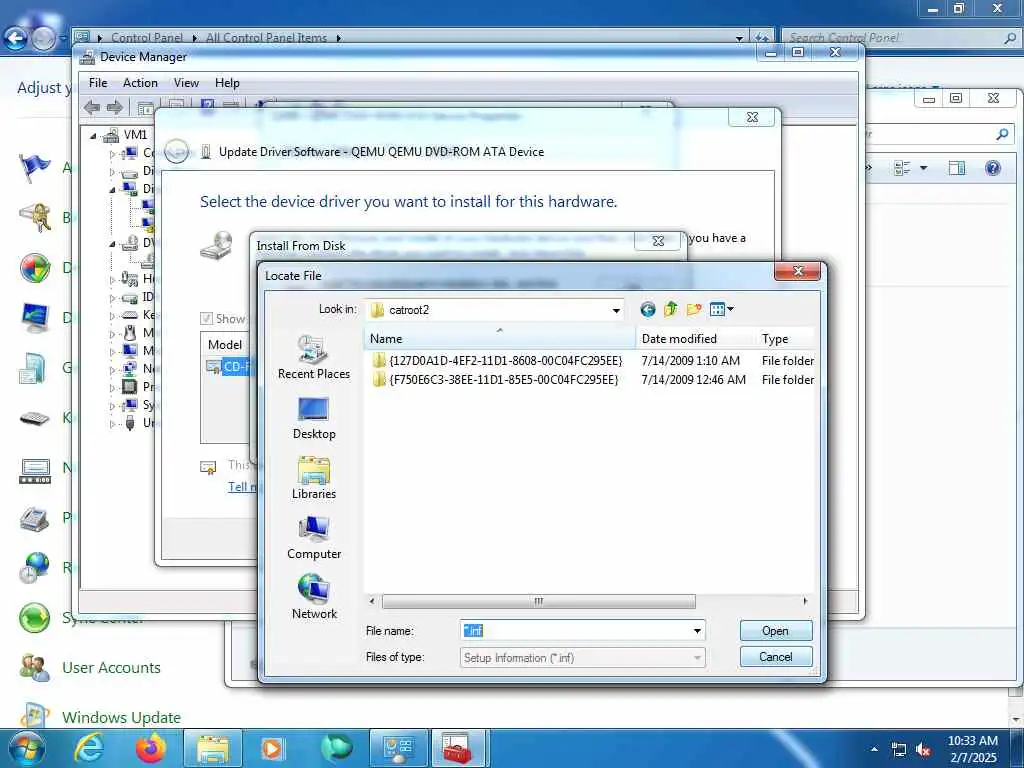Close the Install From Disk dialog
This screenshot has height=768, width=1024.
point(658,242)
